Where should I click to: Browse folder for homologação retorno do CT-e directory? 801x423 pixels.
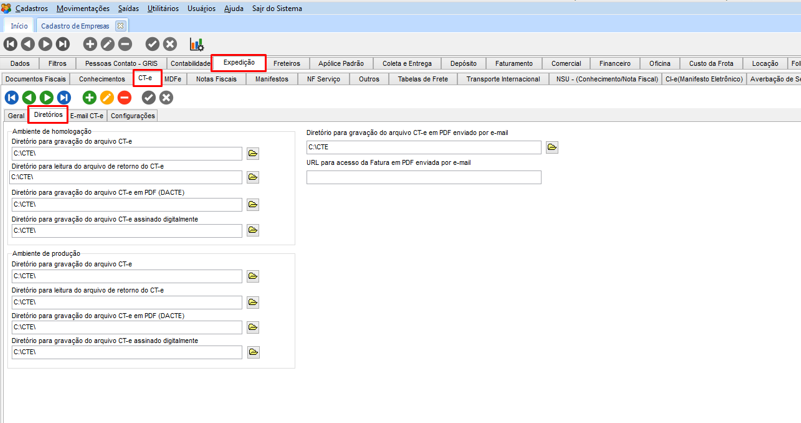(253, 177)
